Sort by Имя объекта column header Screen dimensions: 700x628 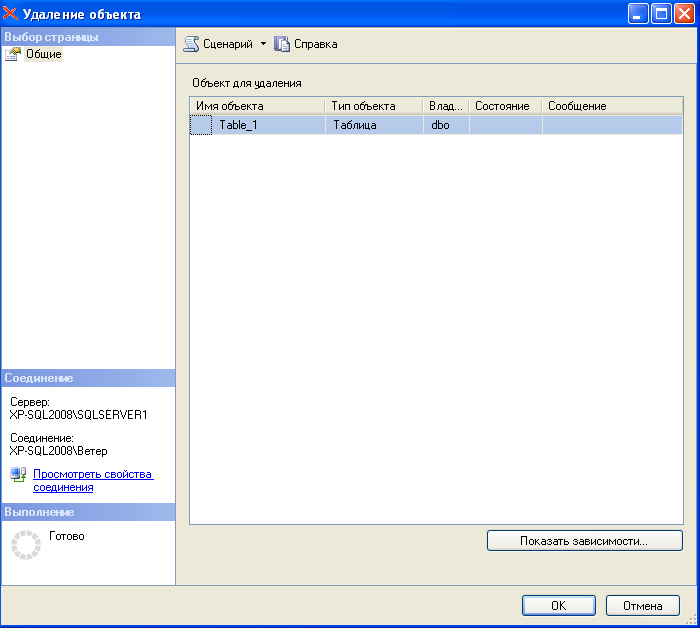[258, 106]
